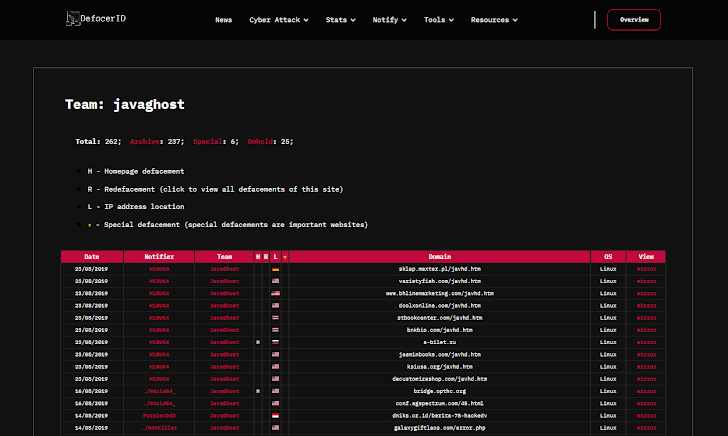Click the German flag in sklep.maxter.pl row
Viewport: 728px width, 436px height.
275,269
